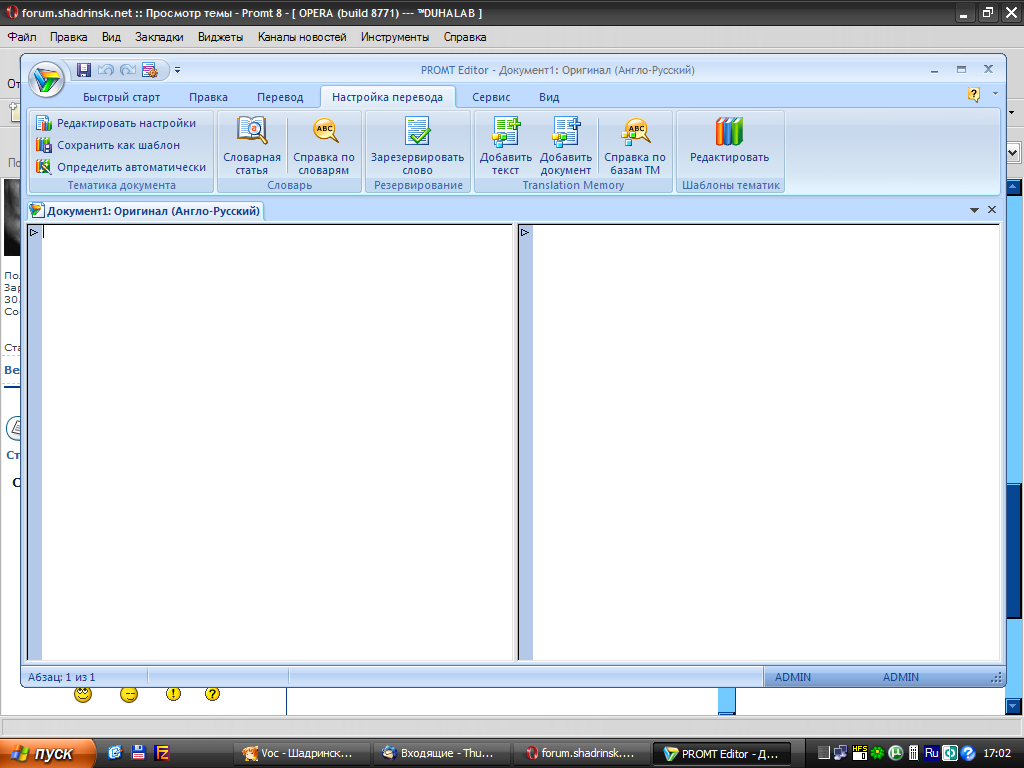Switch to the Правка ribbon tab
Viewport: 1024px width, 768px height.
[208, 97]
